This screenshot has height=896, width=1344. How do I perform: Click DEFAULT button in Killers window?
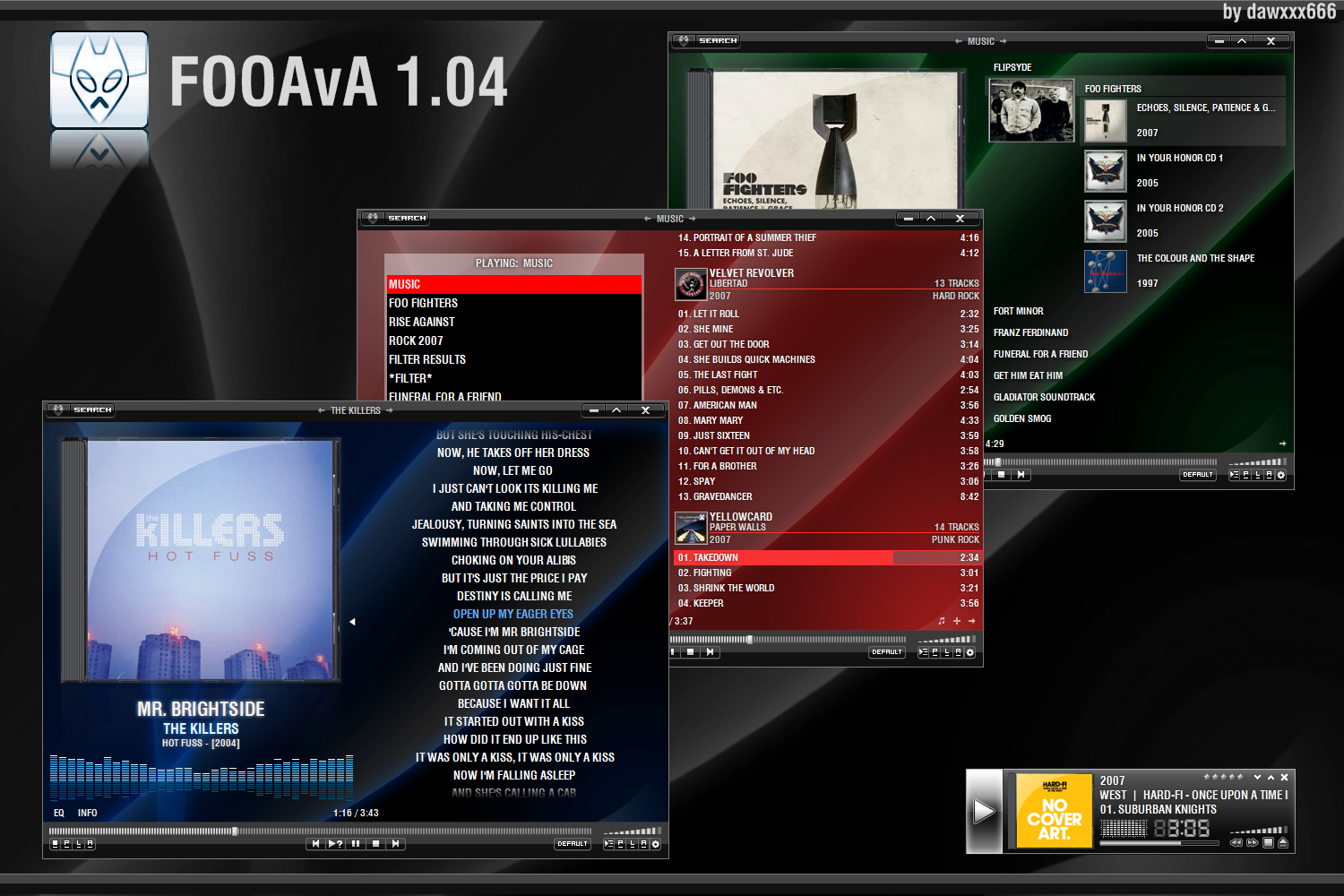click(x=573, y=843)
